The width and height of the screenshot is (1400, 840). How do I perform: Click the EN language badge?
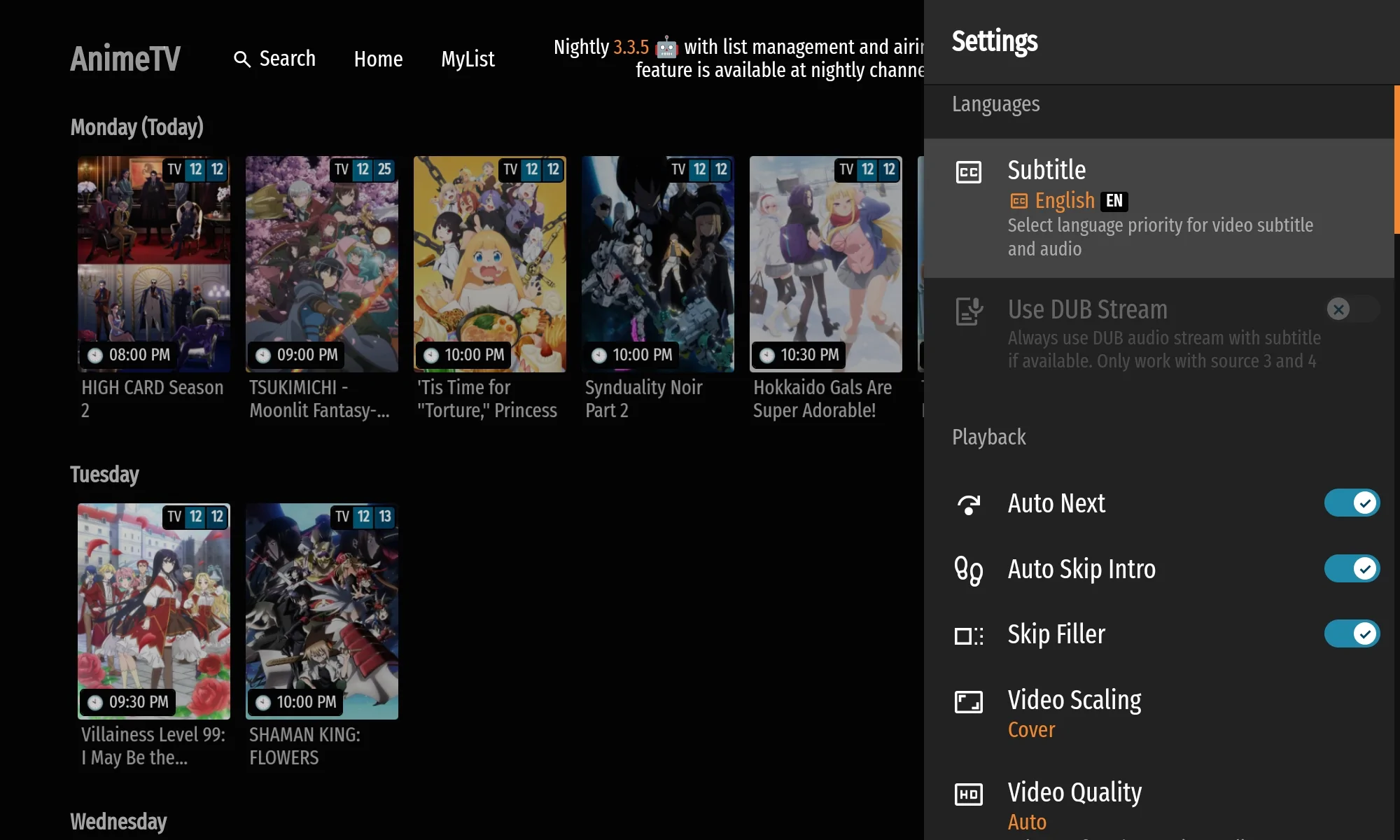click(1114, 202)
